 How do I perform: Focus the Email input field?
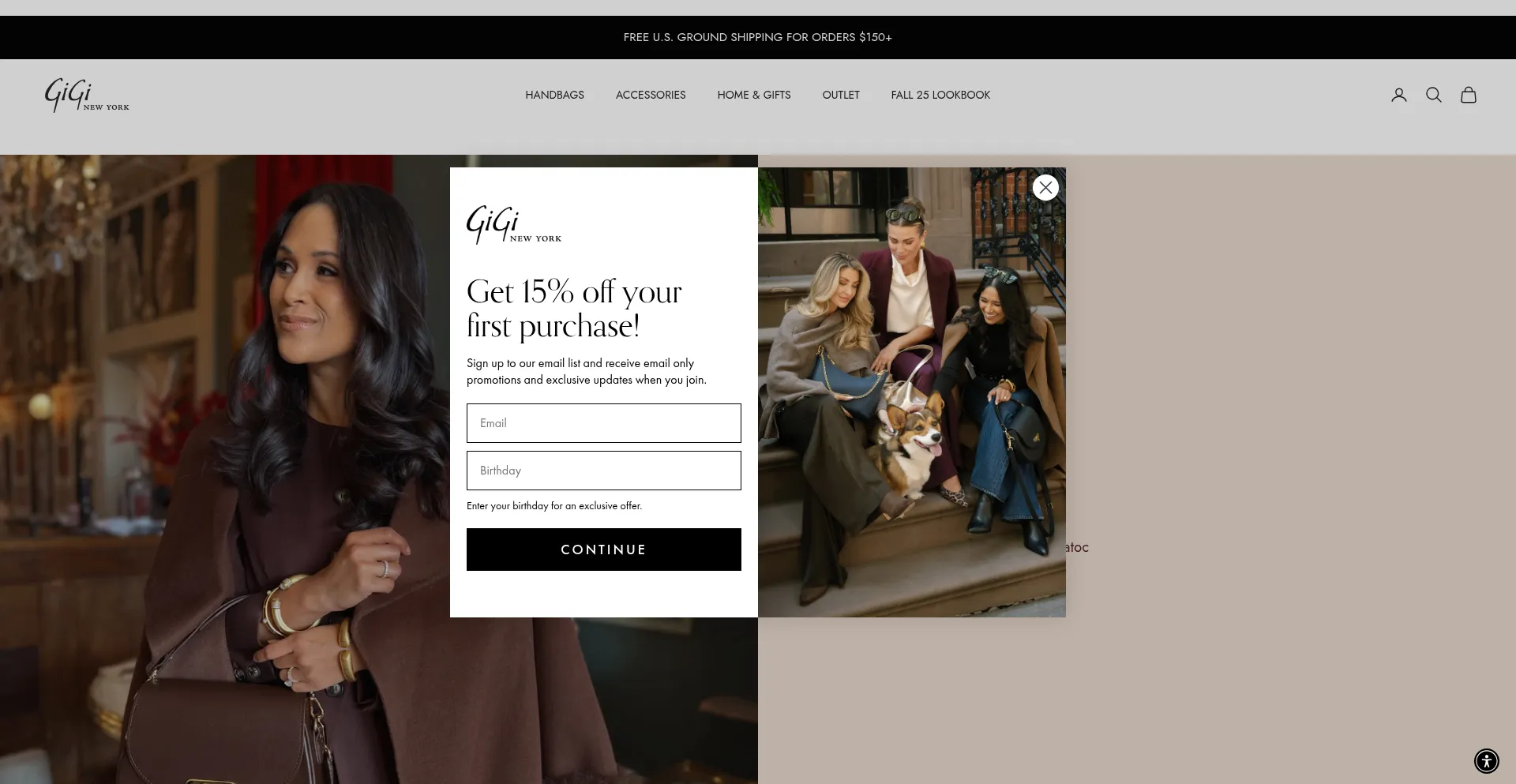pyautogui.click(x=603, y=423)
